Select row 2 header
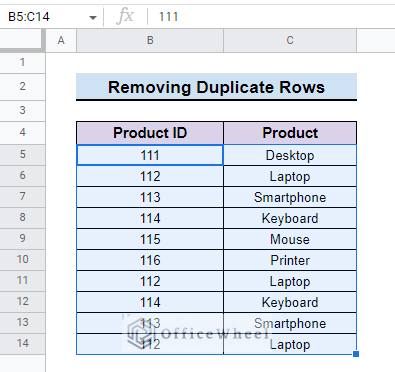Viewport: 395px width, 372px height. [22, 87]
